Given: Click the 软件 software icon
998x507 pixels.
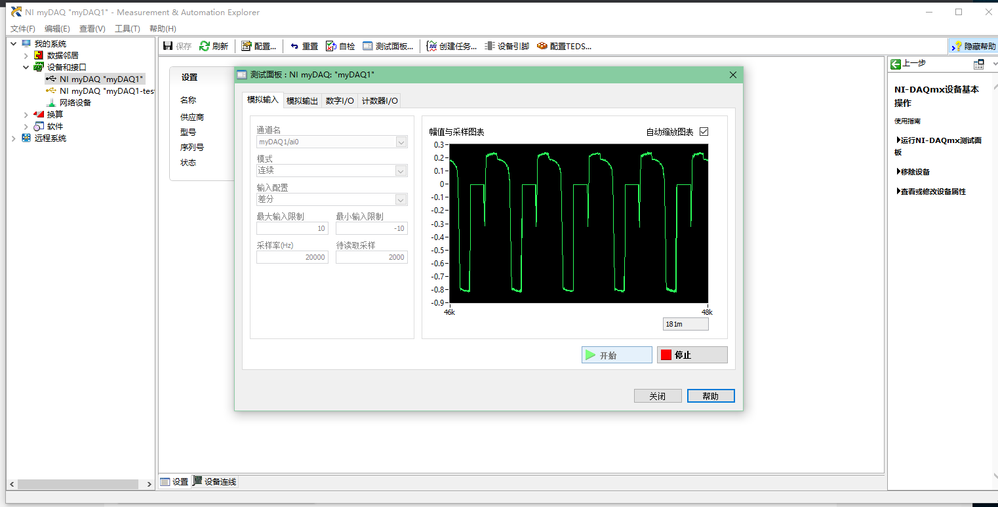Looking at the screenshot, I should pyautogui.click(x=38, y=126).
